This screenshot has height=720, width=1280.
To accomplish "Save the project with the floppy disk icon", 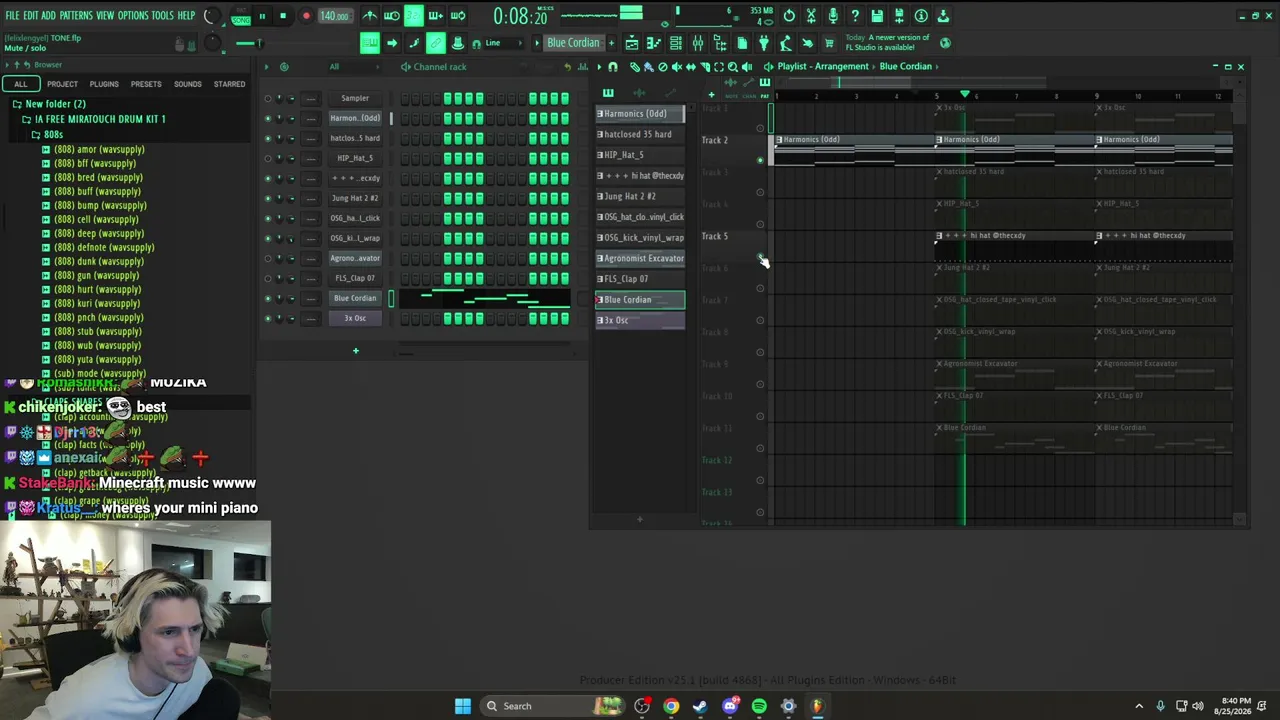I will 877,16.
